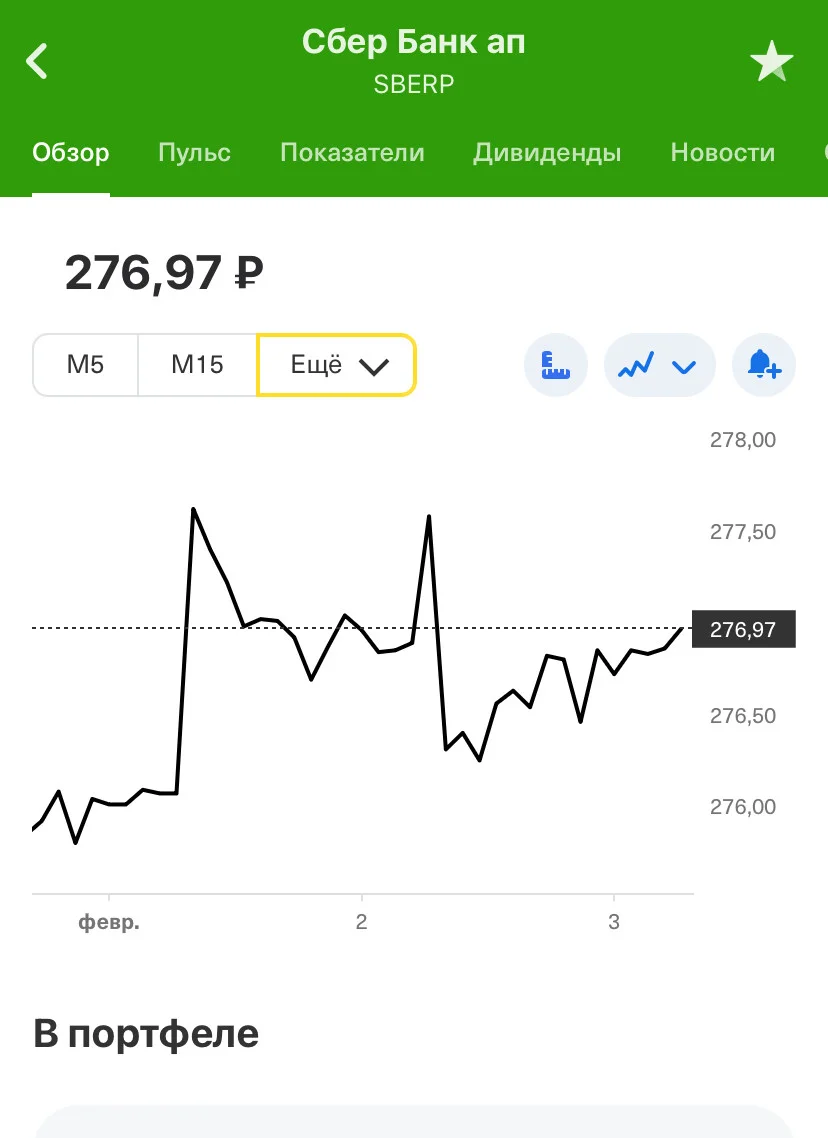Click the 276,97 ₽ price heading

click(x=164, y=273)
